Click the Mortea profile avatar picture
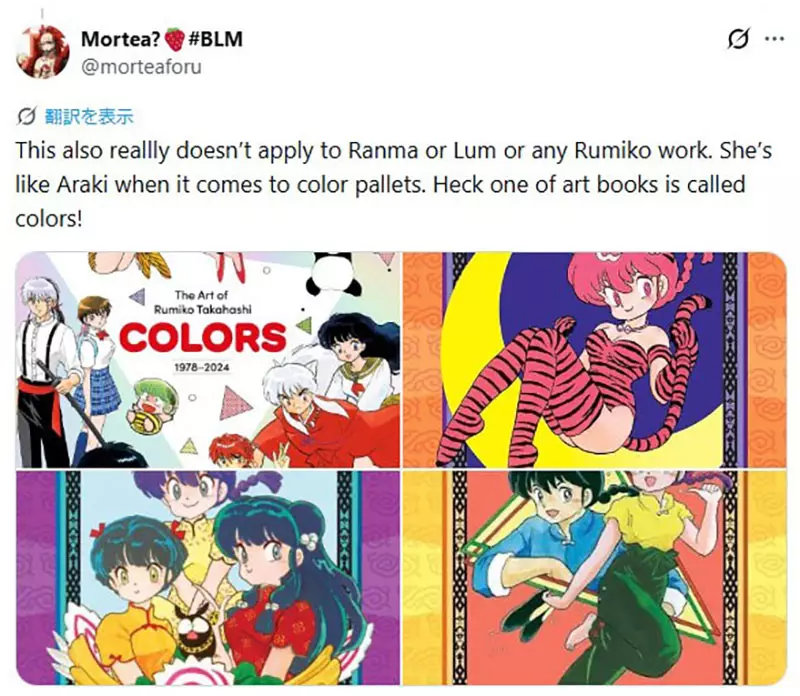 click(x=41, y=51)
